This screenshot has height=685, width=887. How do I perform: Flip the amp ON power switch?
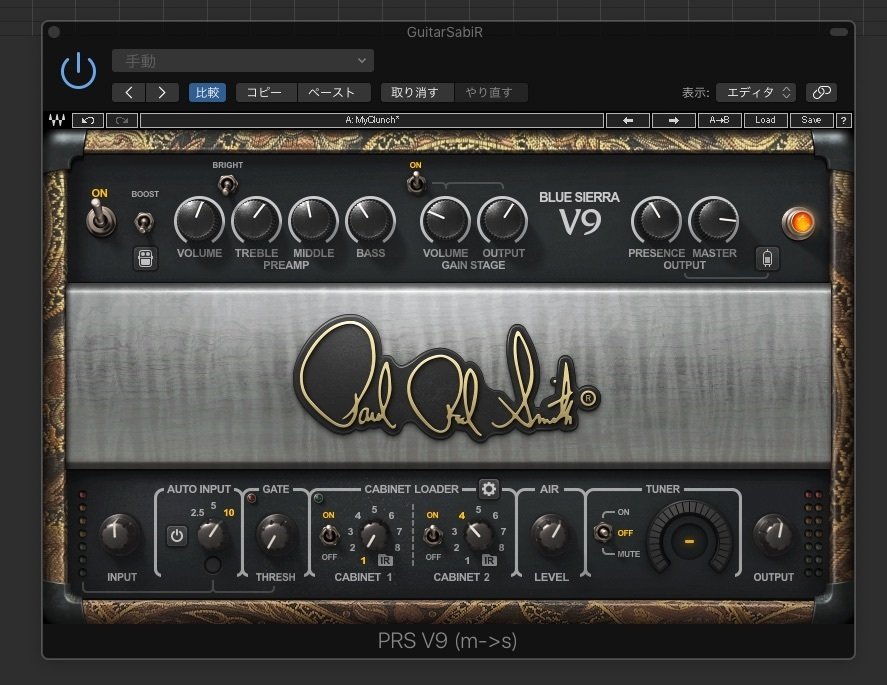[101, 218]
